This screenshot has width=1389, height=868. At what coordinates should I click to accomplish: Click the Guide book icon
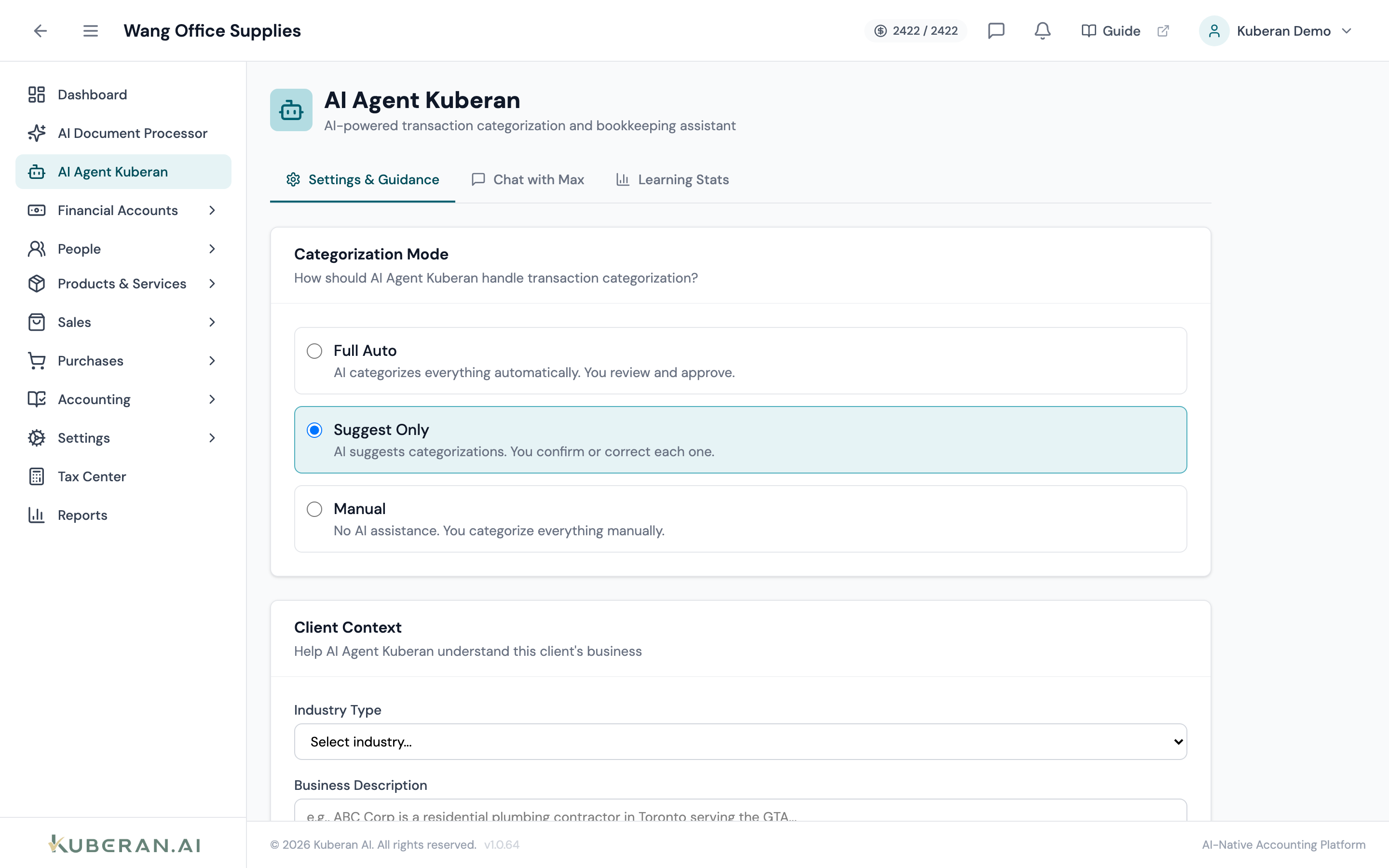(x=1088, y=30)
